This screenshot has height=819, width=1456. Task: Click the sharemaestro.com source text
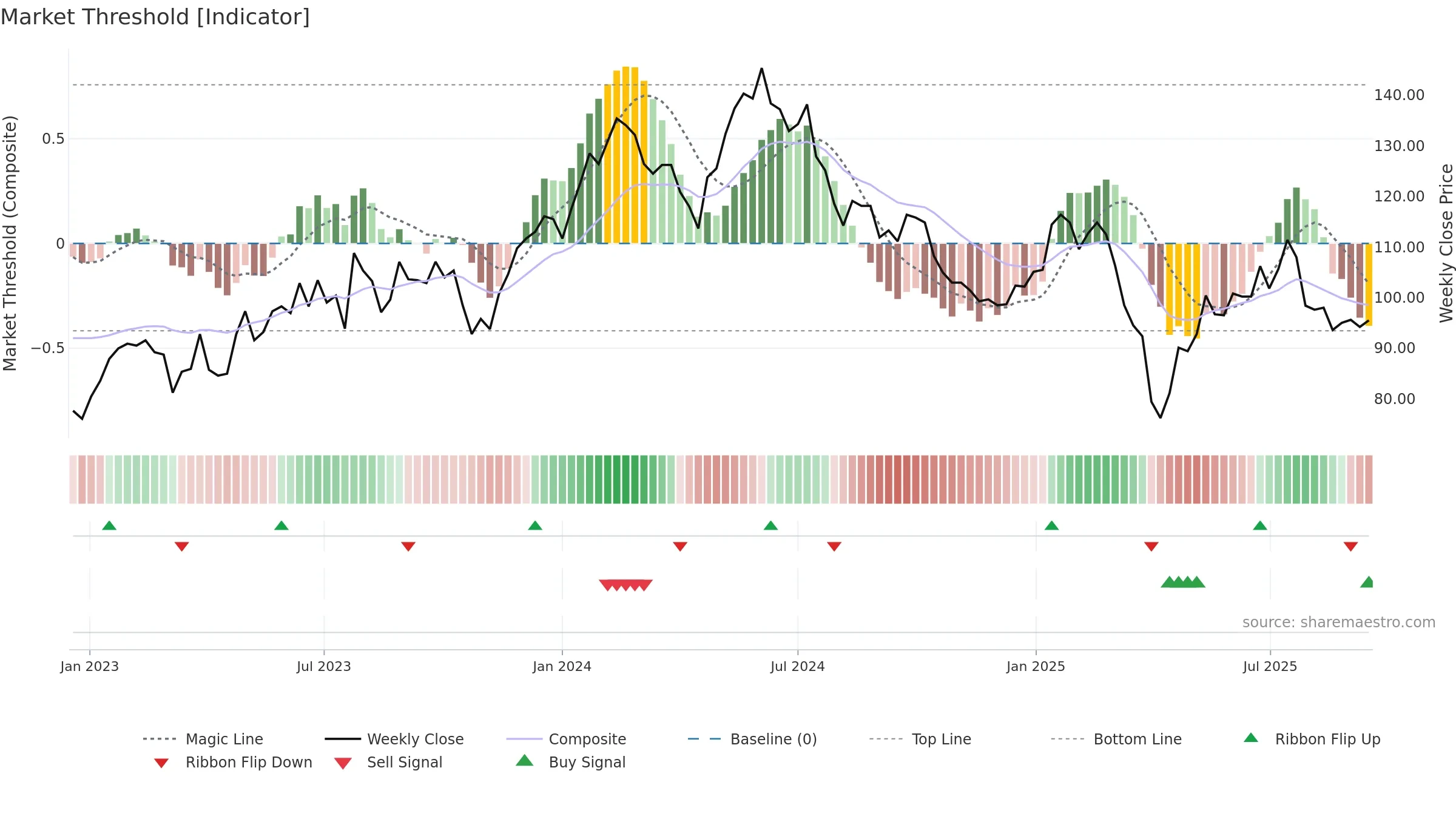[x=1339, y=622]
